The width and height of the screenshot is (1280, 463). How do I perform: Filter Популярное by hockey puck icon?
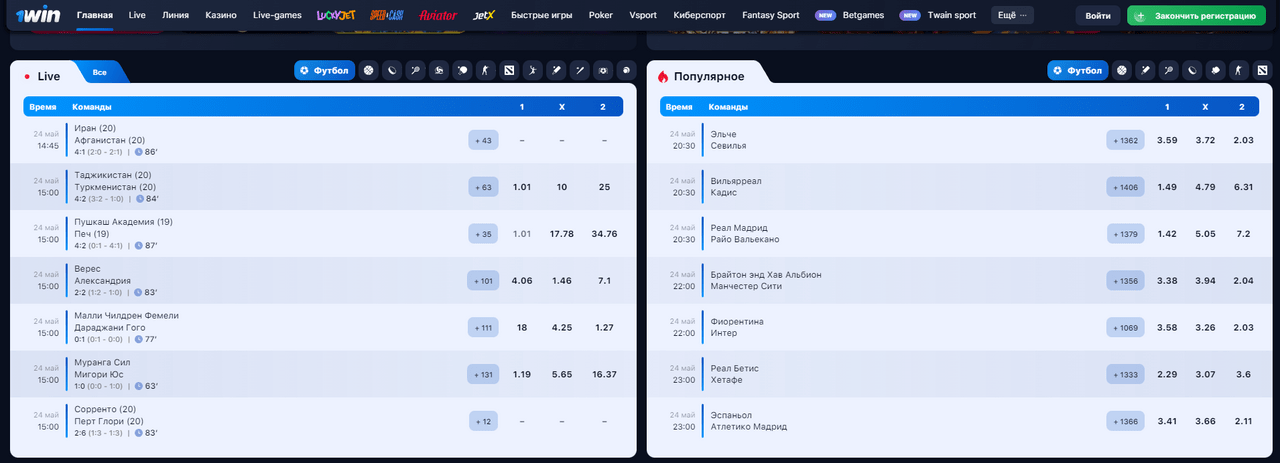point(1192,71)
